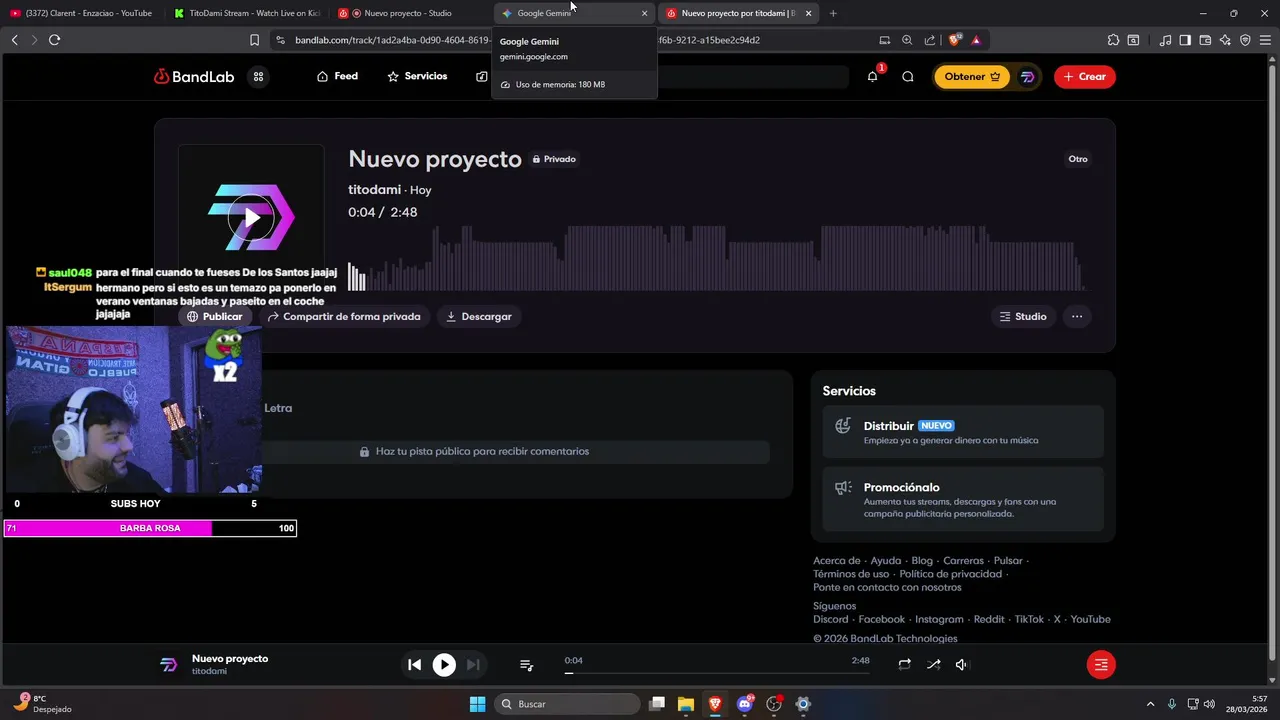The width and height of the screenshot is (1280, 720).
Task: Mute the player volume
Action: point(962,664)
